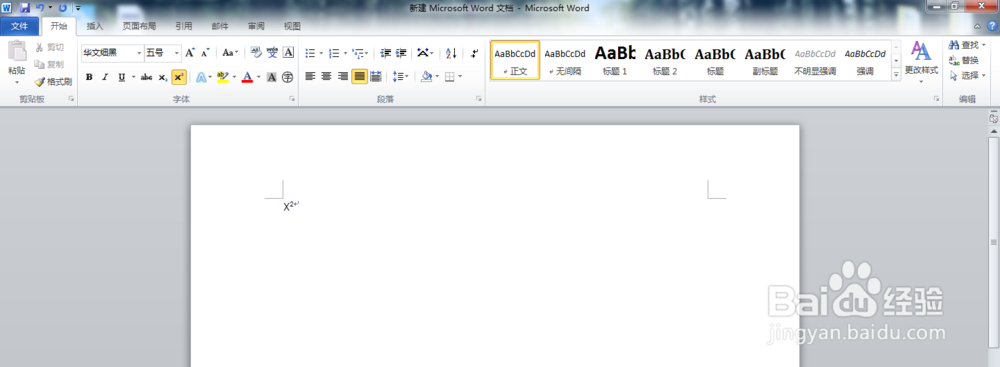Expand the Styles gallery More arrow

pyautogui.click(x=896, y=74)
